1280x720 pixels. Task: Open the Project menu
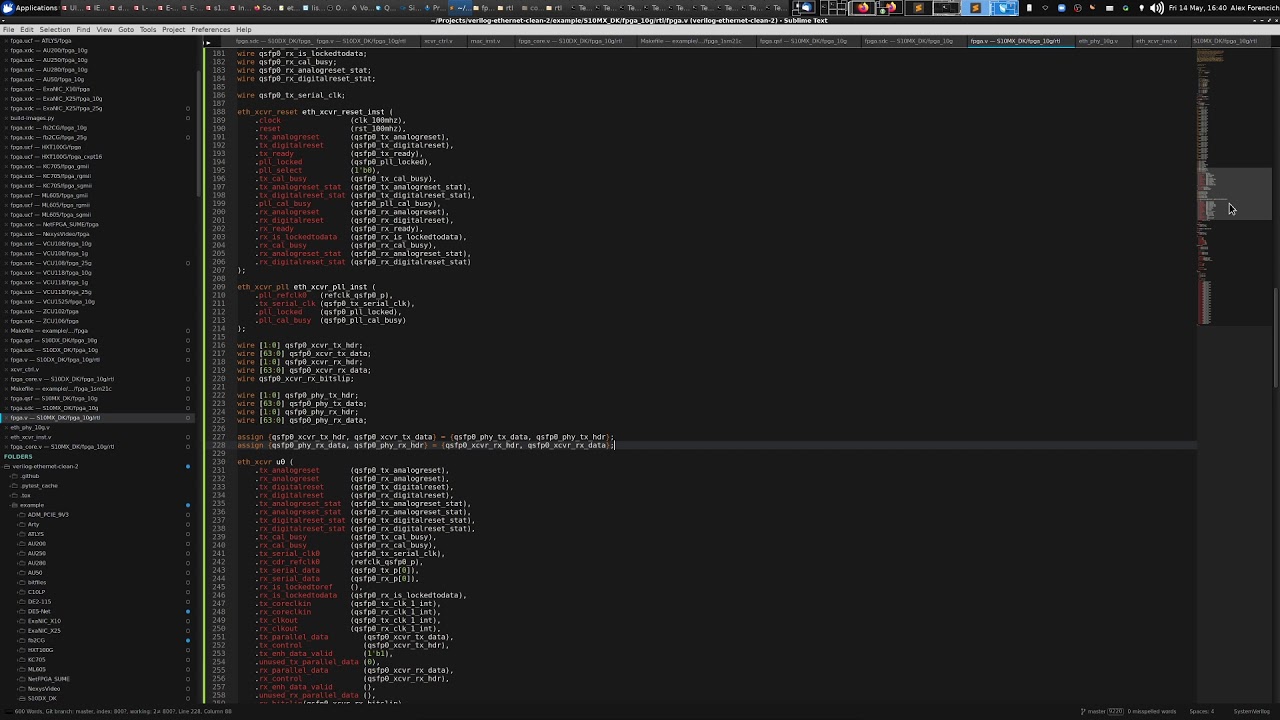pyautogui.click(x=173, y=30)
